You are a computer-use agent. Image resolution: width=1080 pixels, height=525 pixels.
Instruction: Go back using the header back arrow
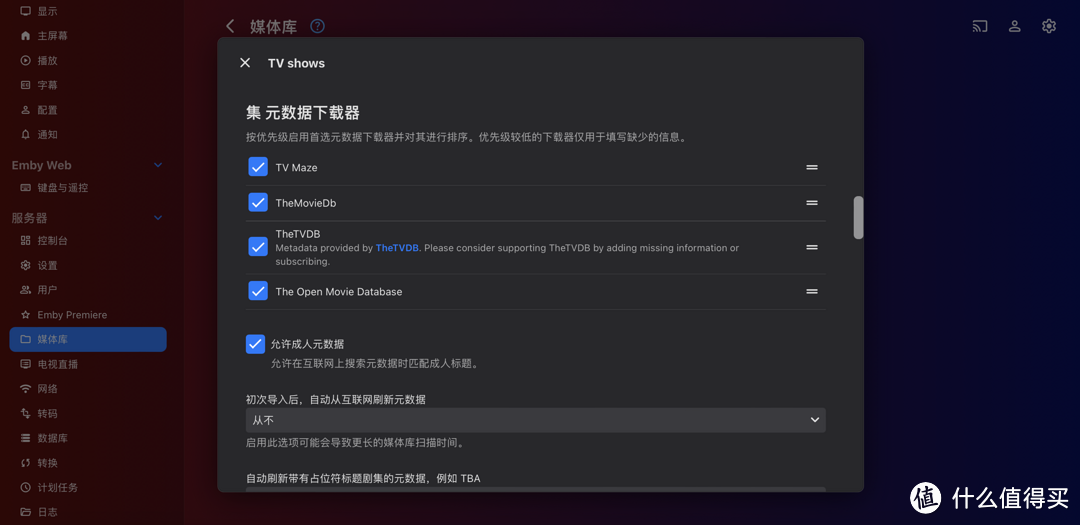(x=230, y=26)
